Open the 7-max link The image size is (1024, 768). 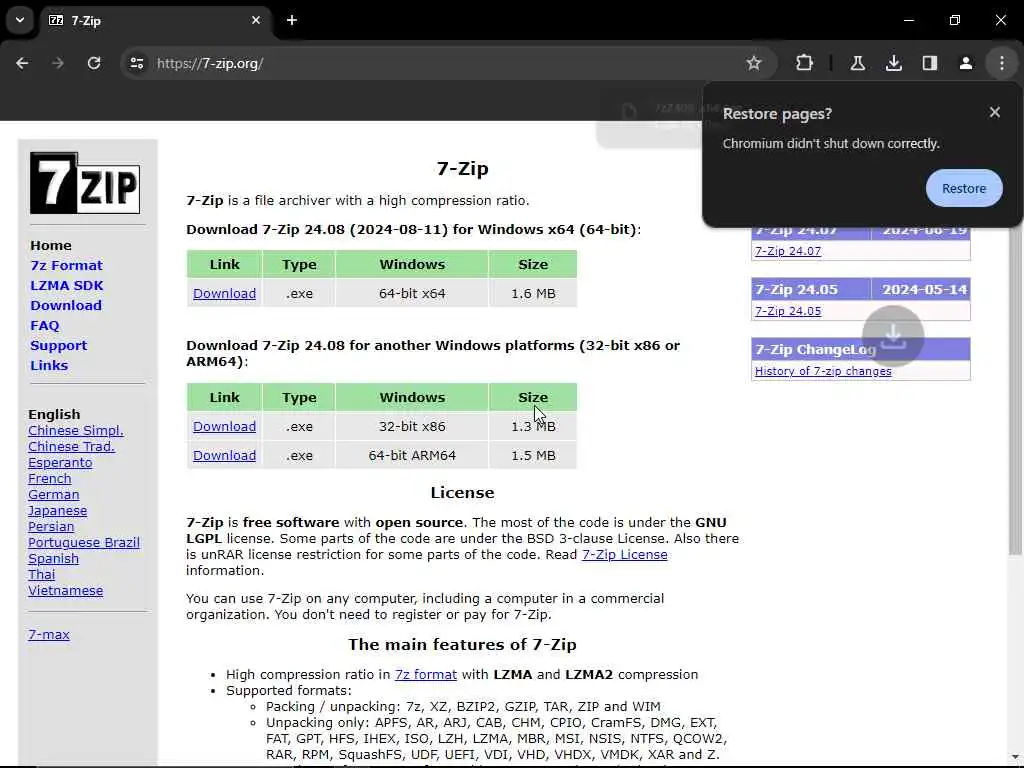(x=49, y=635)
